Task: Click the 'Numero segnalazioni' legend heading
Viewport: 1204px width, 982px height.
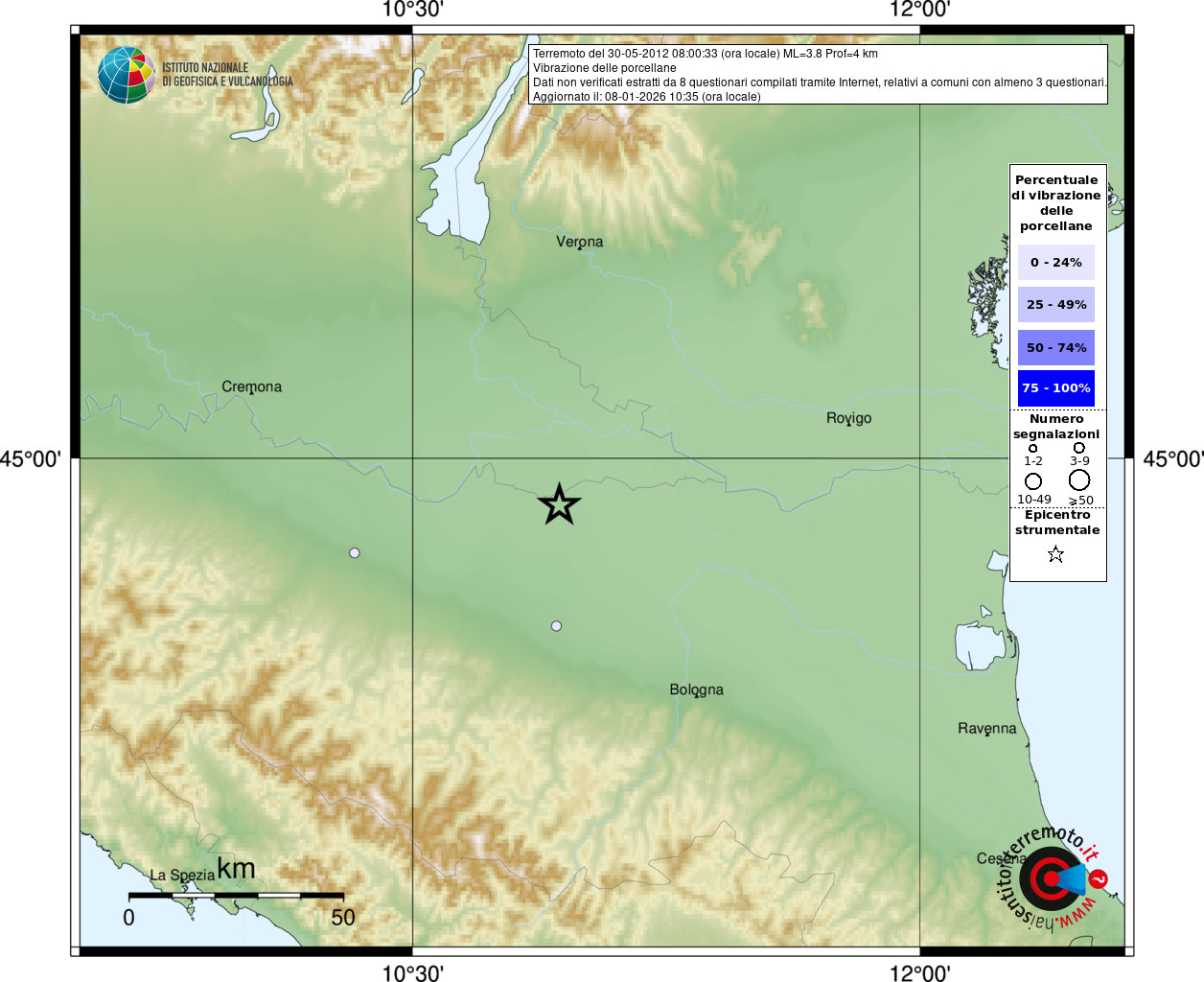Action: point(1056,427)
